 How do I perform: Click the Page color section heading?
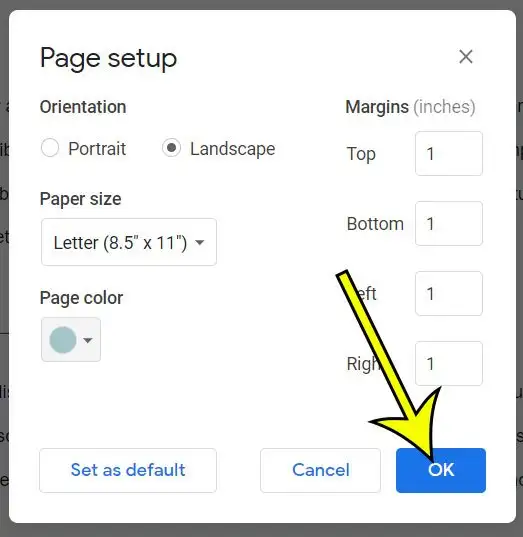point(82,298)
